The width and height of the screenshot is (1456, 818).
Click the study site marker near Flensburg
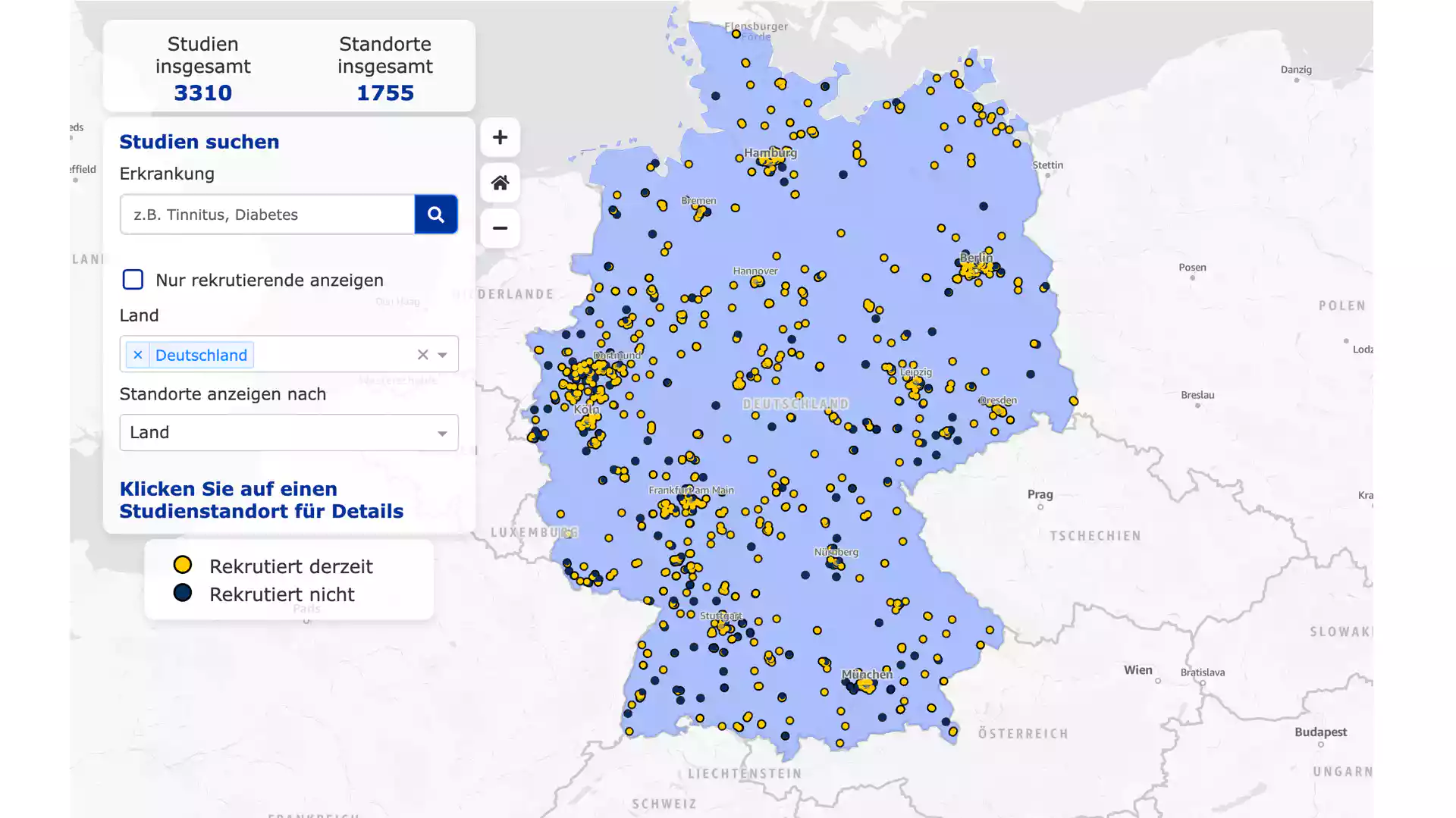736,34
